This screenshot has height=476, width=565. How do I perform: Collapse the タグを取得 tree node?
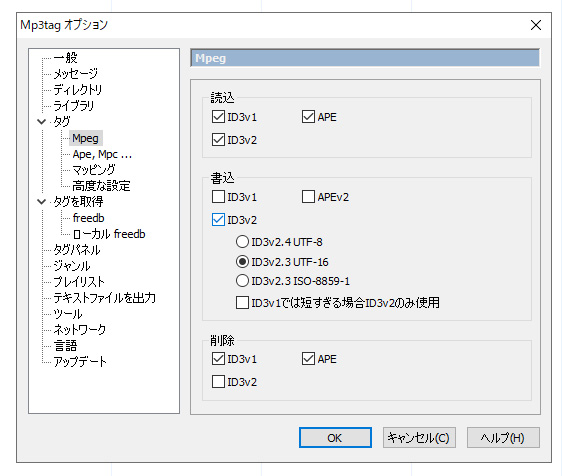tap(41, 202)
